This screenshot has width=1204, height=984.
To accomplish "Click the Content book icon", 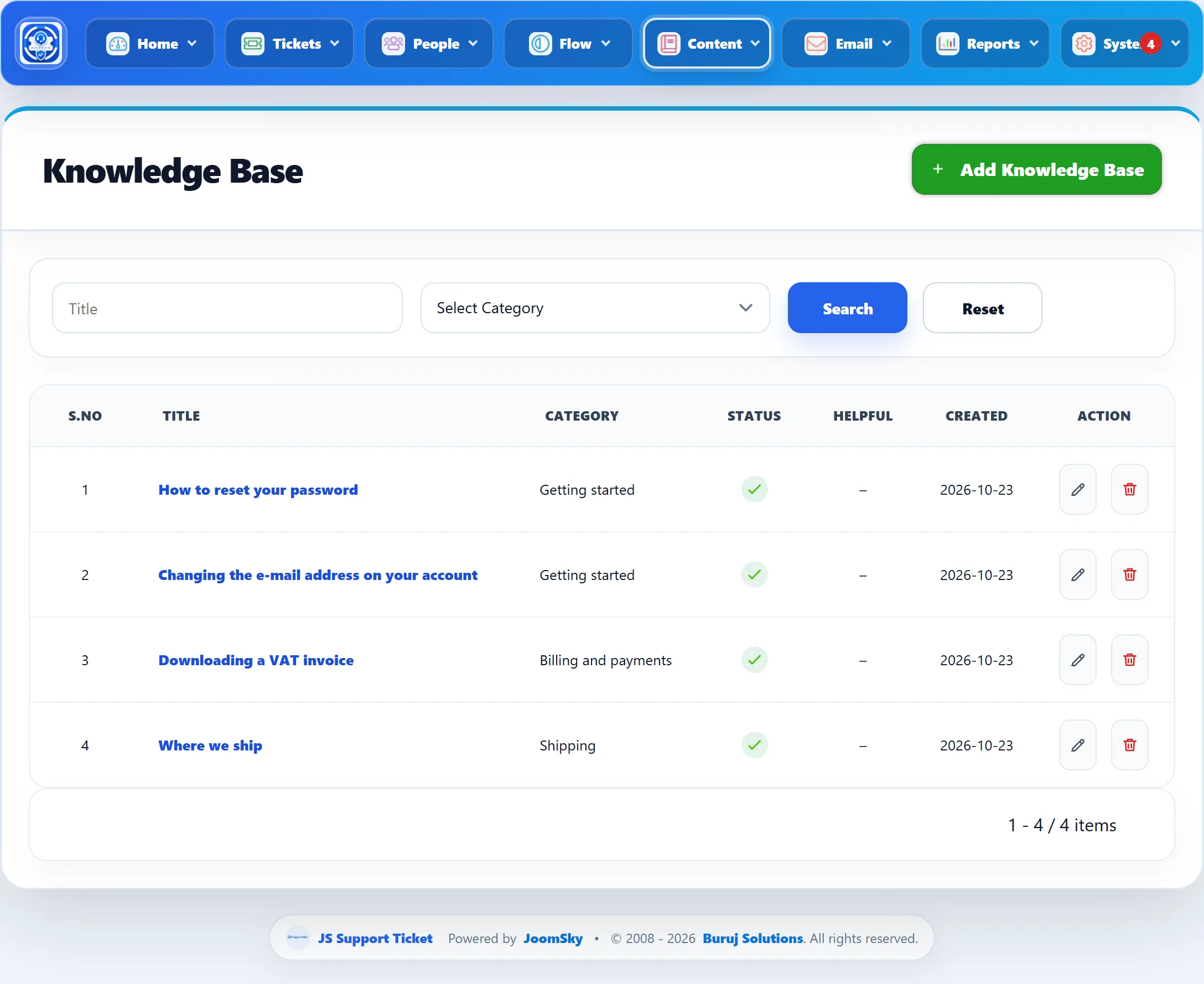I will coord(668,44).
